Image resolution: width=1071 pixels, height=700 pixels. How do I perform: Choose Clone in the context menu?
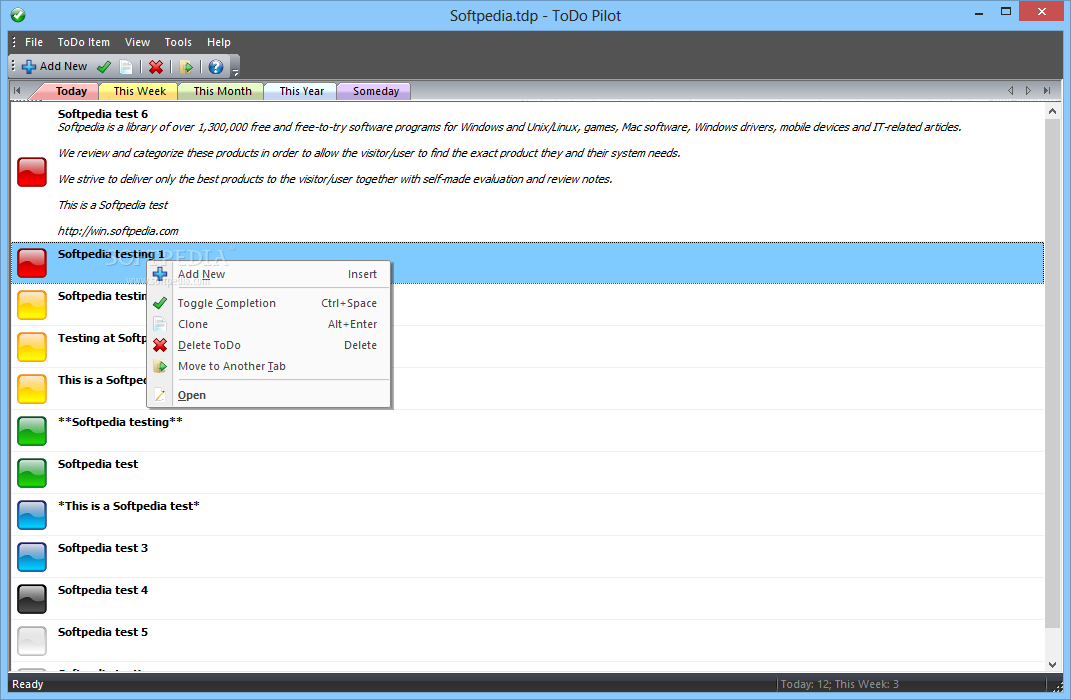coord(269,324)
